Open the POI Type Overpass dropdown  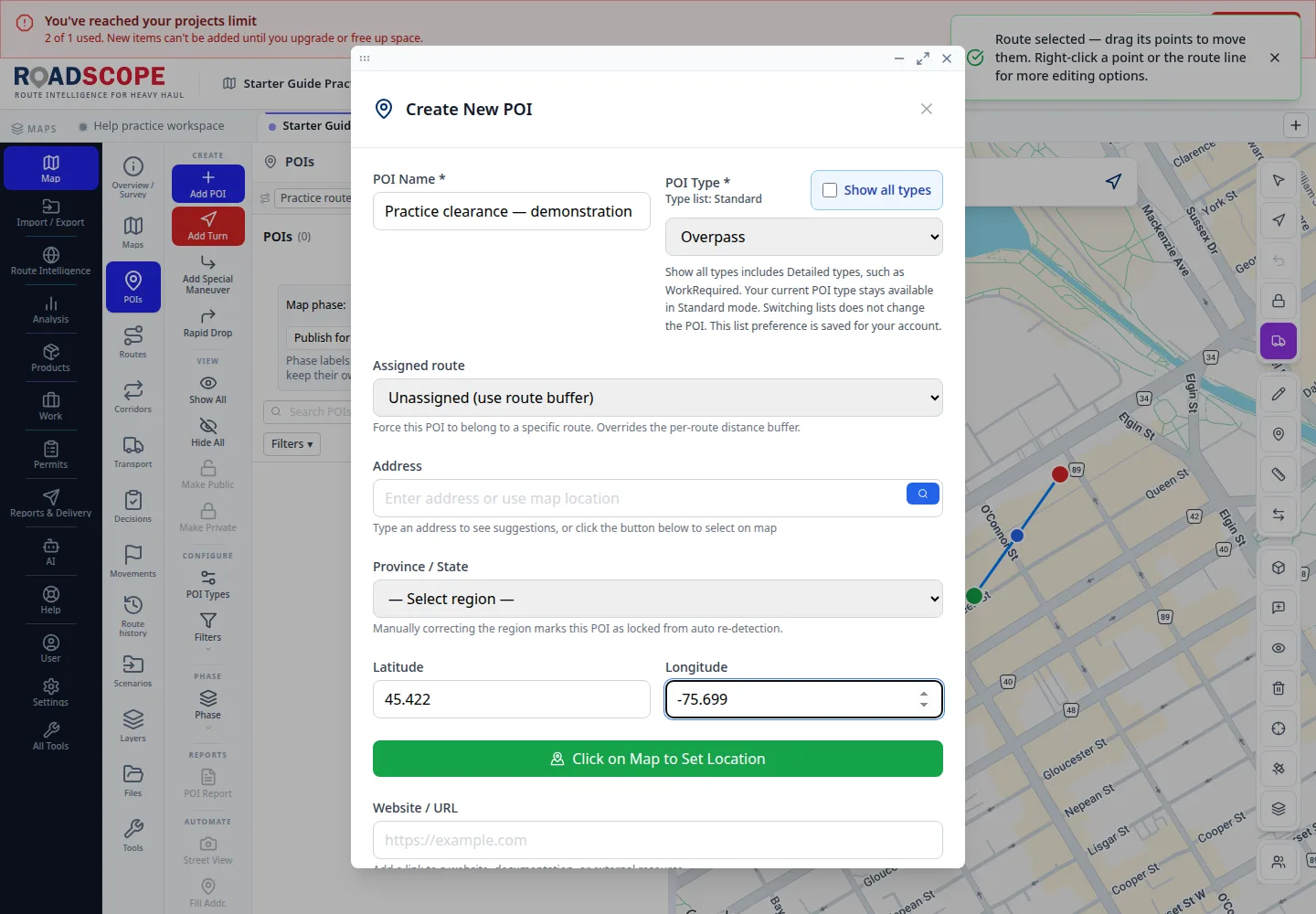click(x=804, y=237)
